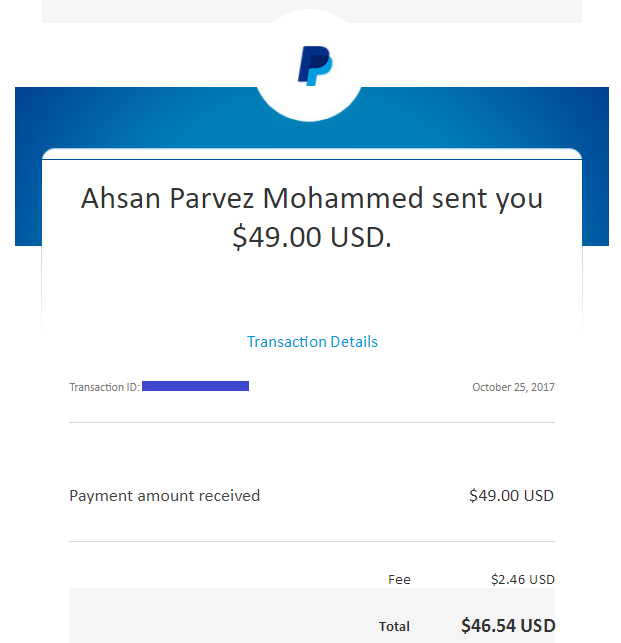The width and height of the screenshot is (621, 643).
Task: Select the $46.54 USD total amount
Action: (x=507, y=626)
